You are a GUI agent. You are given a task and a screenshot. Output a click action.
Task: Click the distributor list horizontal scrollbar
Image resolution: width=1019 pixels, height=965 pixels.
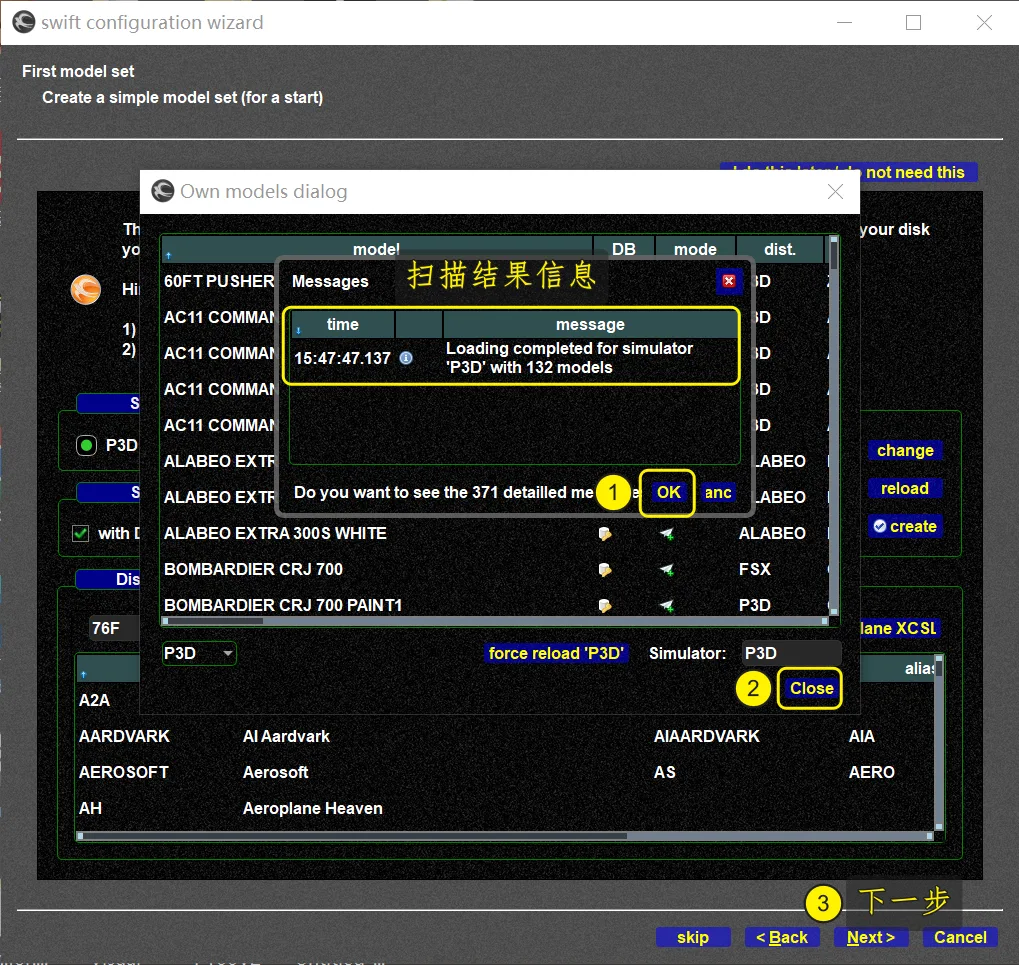click(504, 836)
